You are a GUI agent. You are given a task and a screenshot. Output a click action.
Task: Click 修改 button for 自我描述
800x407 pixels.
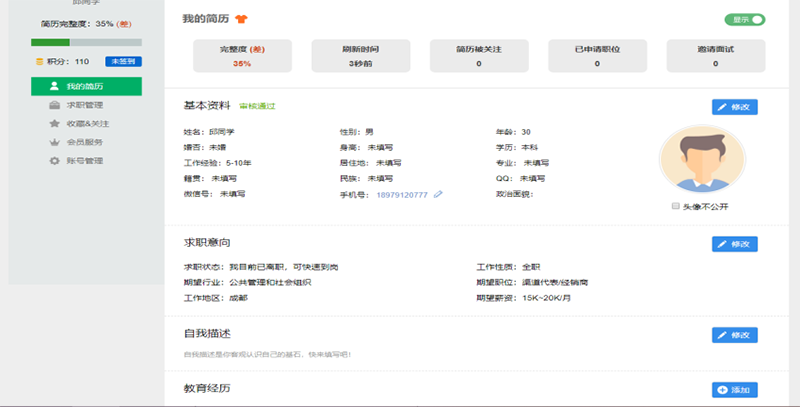tap(735, 335)
